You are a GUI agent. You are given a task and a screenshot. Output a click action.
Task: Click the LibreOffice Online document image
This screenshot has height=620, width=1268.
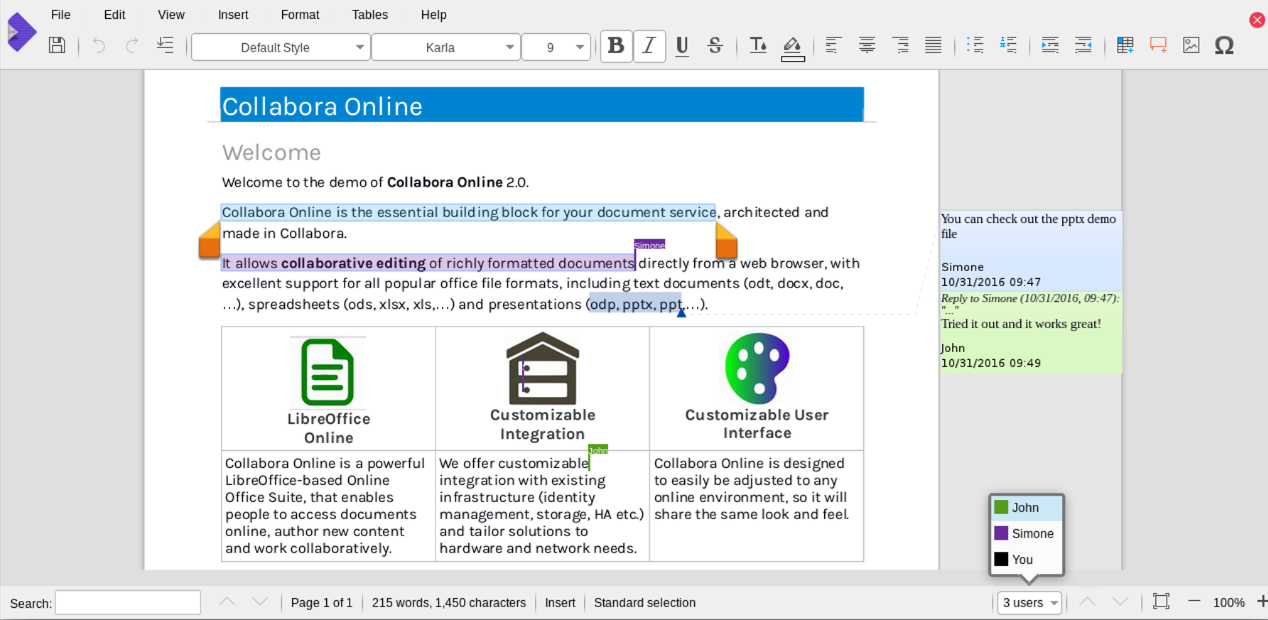point(328,372)
